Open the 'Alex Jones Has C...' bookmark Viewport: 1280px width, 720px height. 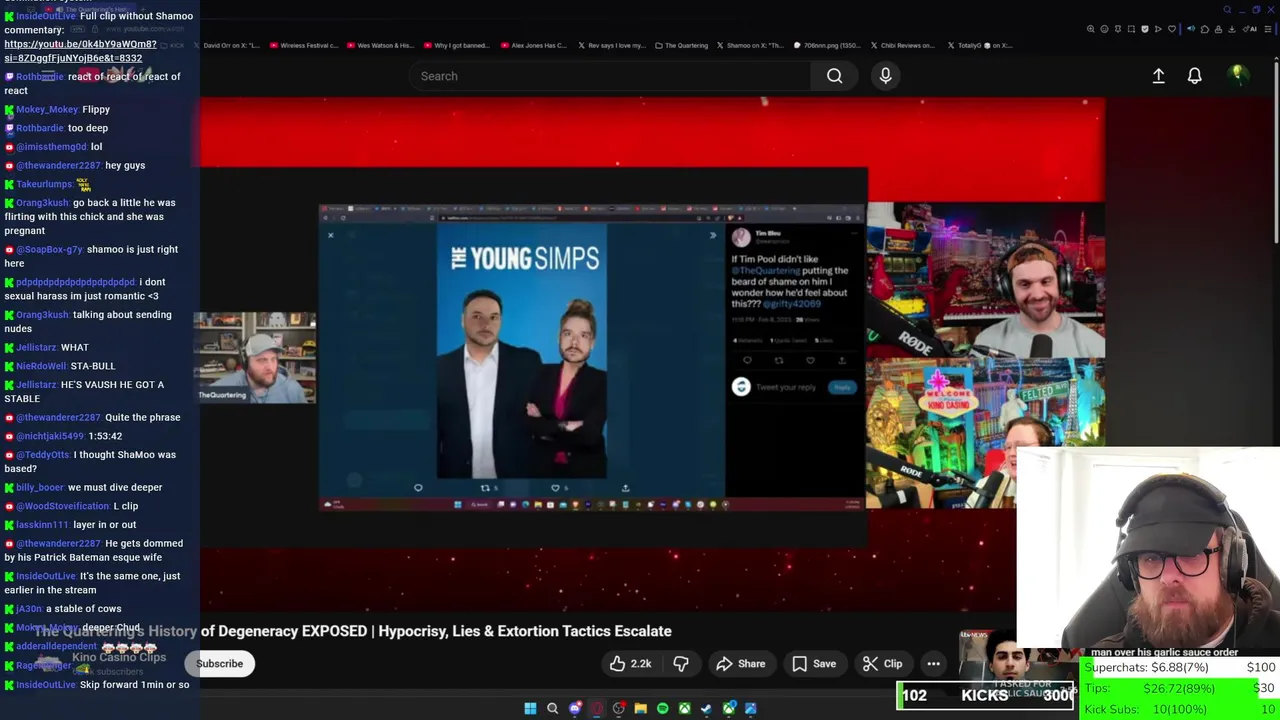(534, 45)
